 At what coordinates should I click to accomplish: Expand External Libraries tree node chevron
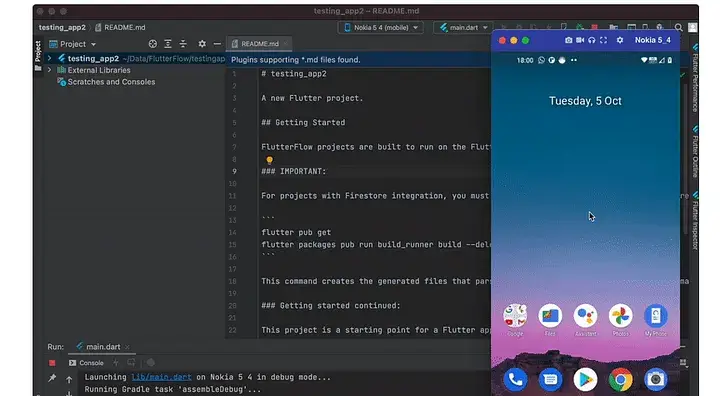click(x=50, y=70)
